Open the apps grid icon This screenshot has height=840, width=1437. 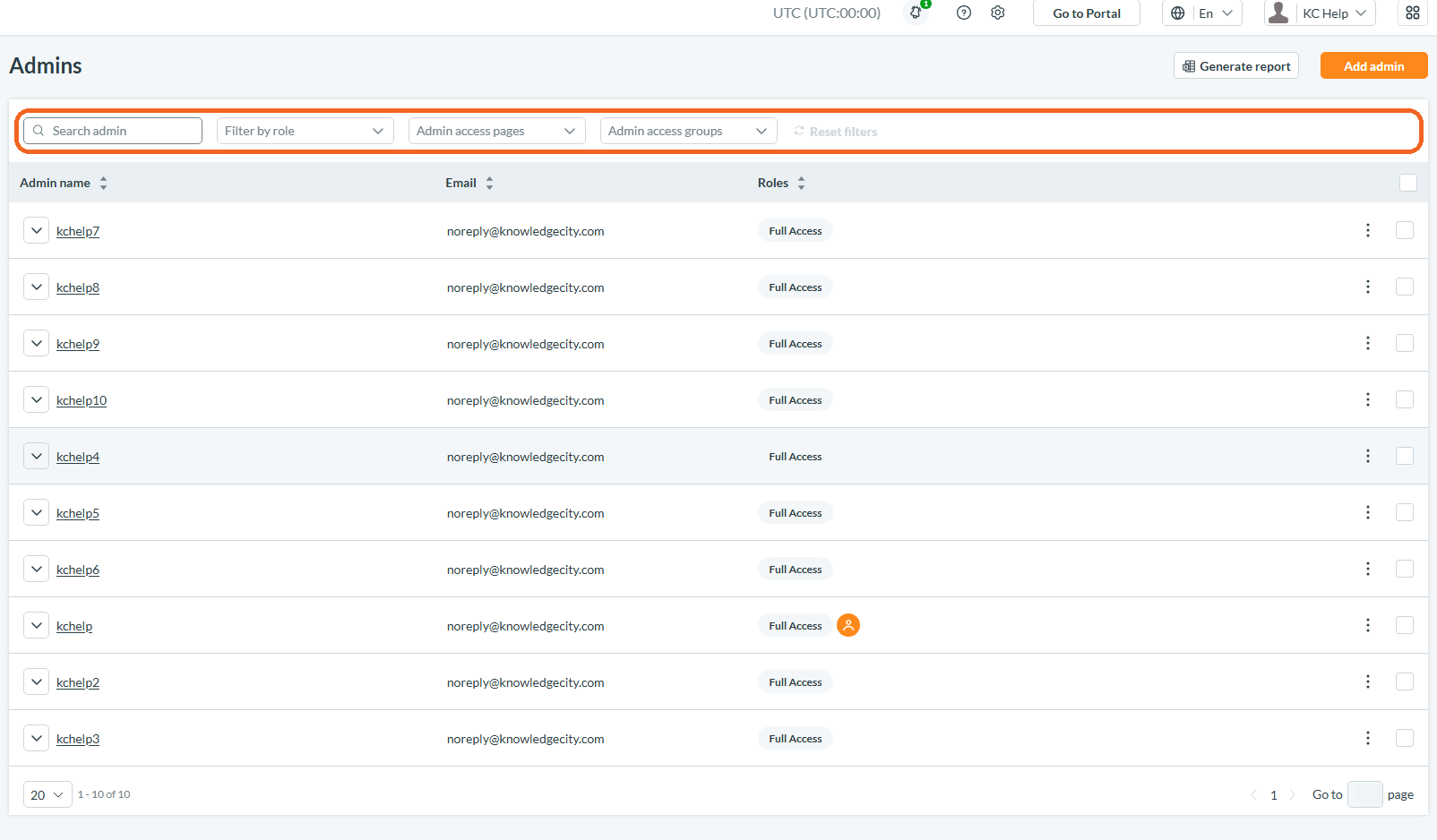[1413, 13]
